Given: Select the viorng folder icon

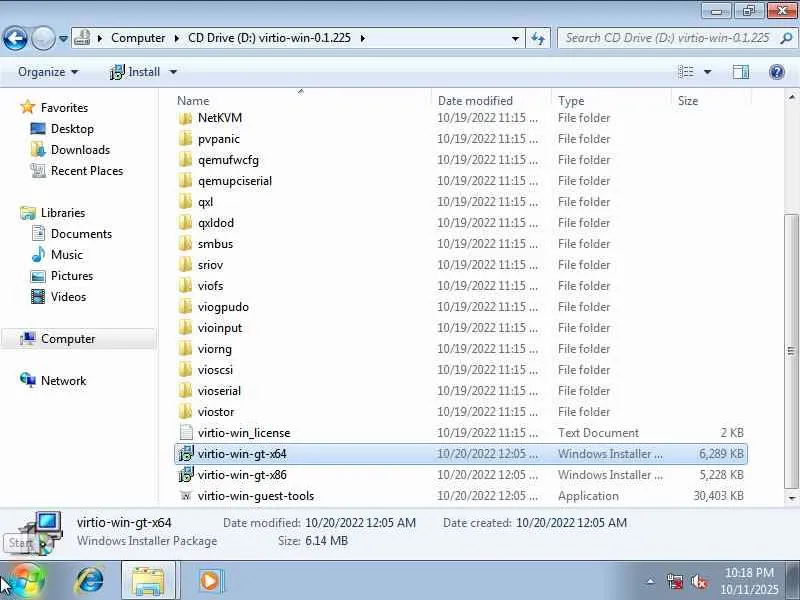Looking at the screenshot, I should tap(186, 348).
